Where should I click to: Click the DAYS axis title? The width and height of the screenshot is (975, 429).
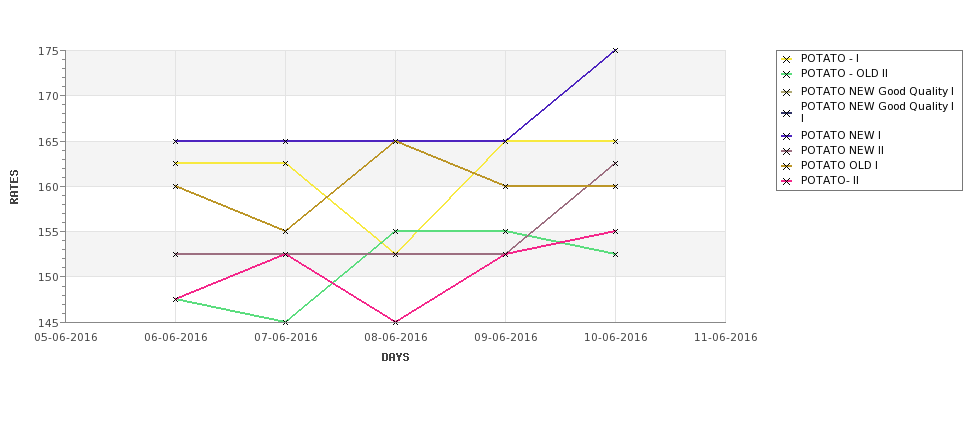click(x=395, y=358)
